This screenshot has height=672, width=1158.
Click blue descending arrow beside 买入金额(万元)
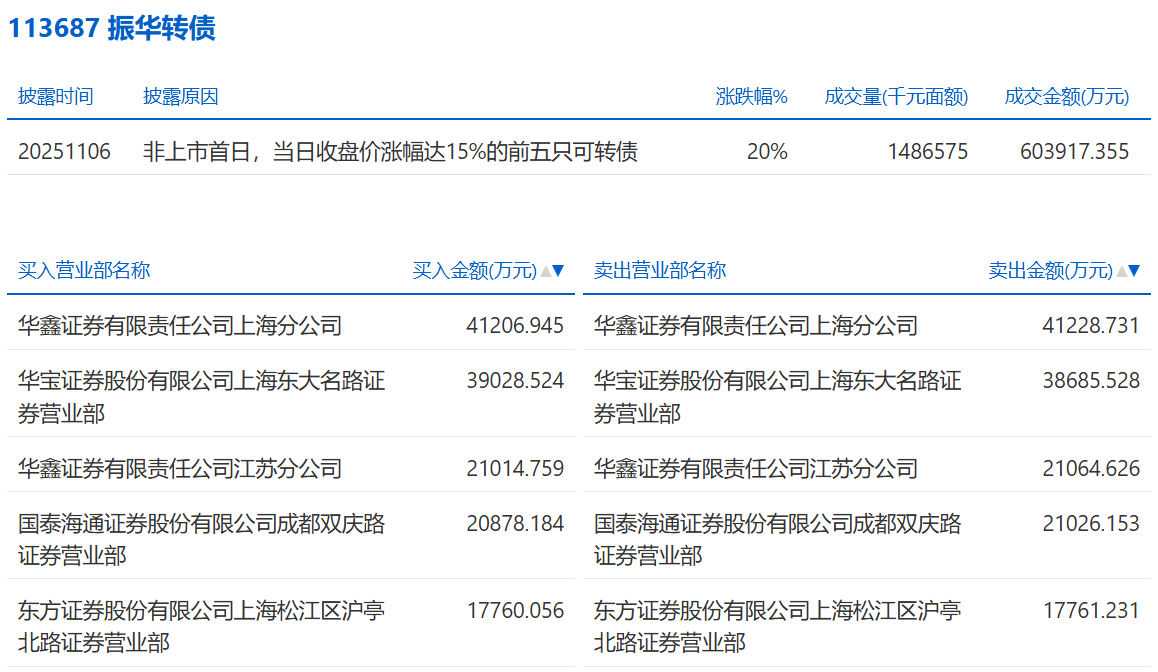click(x=558, y=271)
